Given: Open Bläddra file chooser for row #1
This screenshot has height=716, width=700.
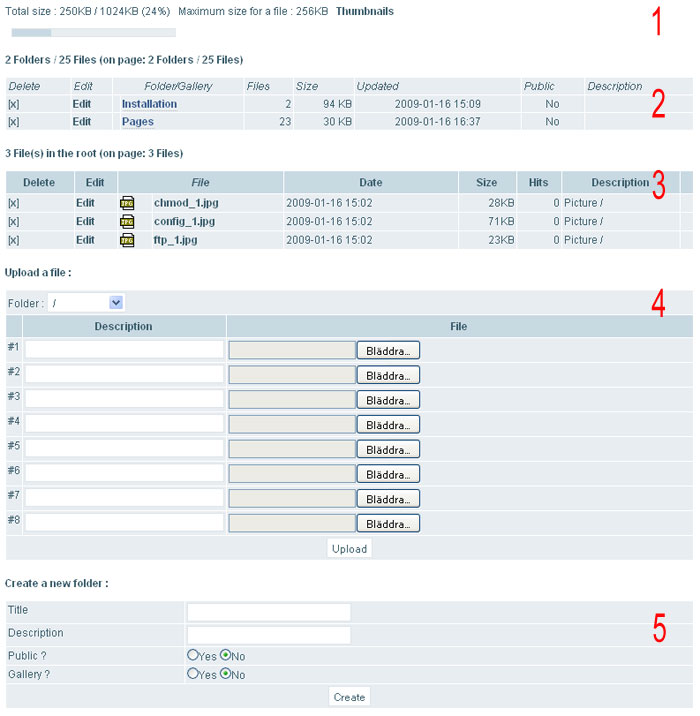Looking at the screenshot, I should tap(388, 350).
